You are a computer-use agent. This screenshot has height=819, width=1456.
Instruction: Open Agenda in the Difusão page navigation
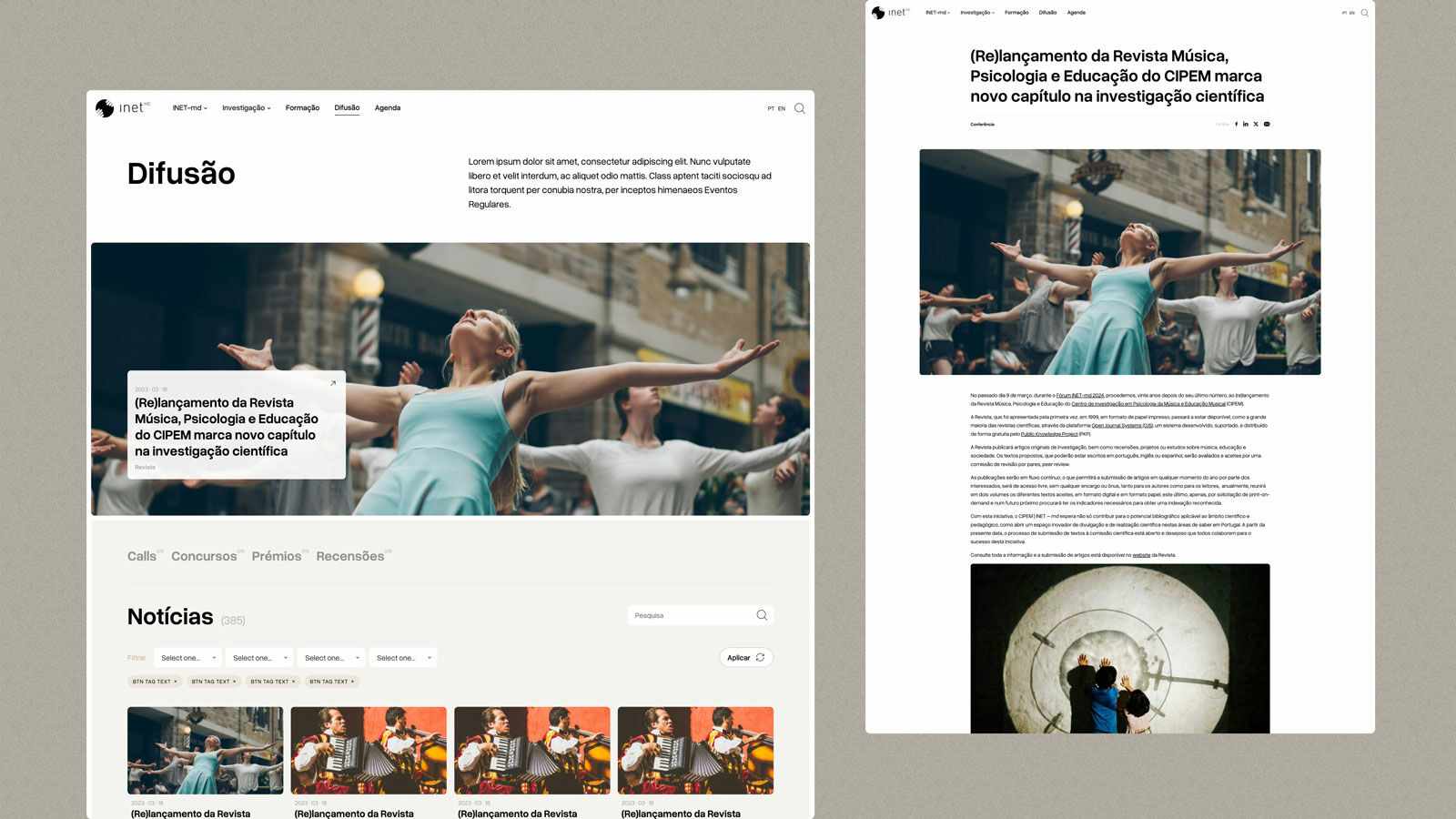point(388,107)
